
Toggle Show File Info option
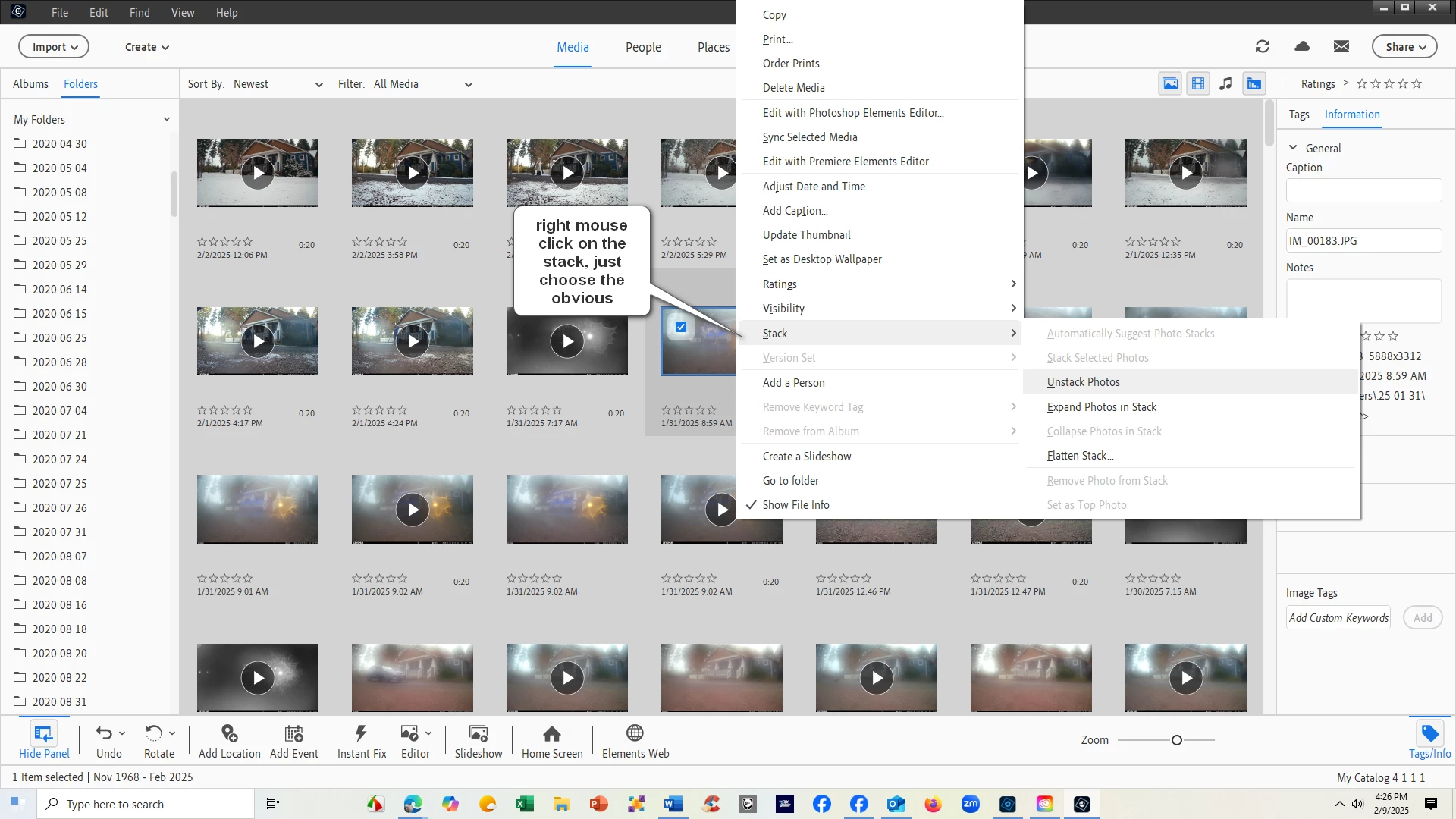795,505
